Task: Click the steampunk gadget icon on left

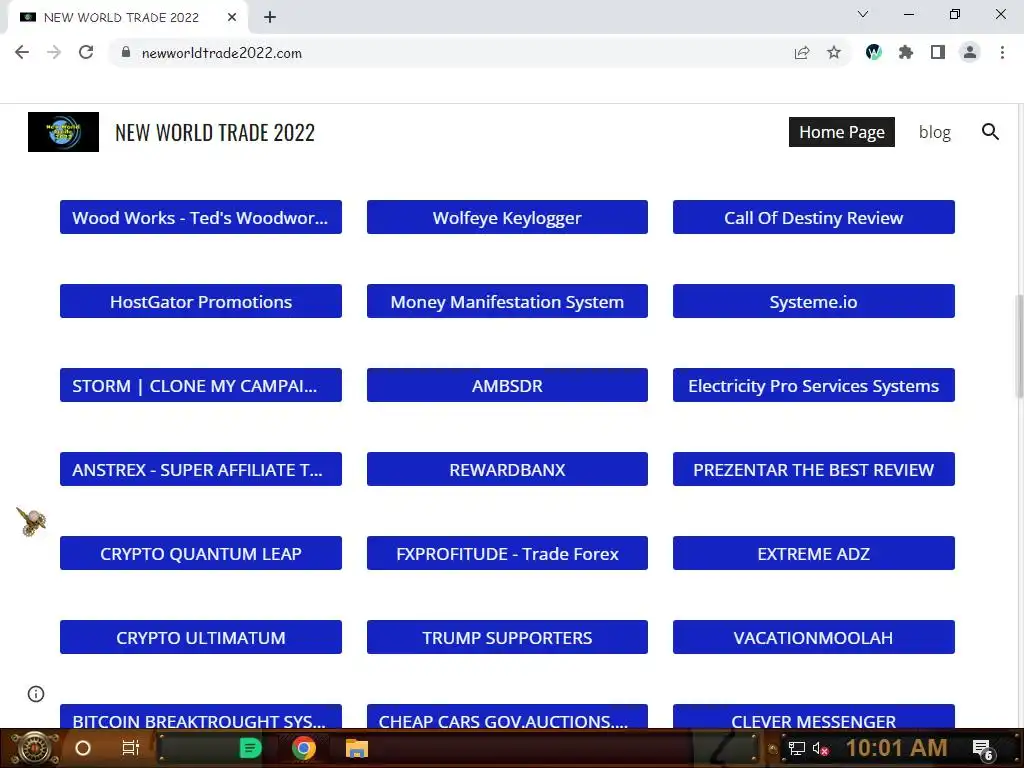Action: (x=31, y=522)
